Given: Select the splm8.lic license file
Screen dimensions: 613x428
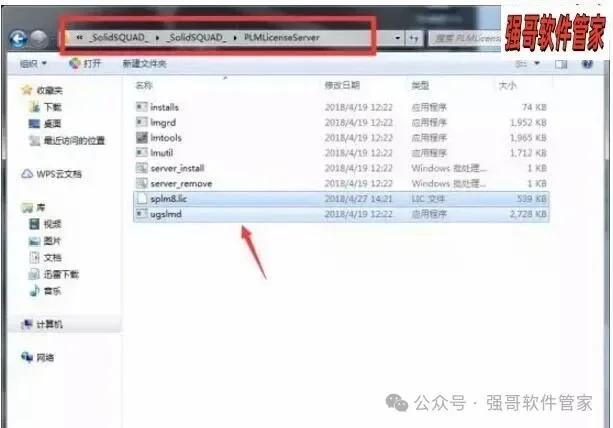Looking at the screenshot, I should coord(341,199).
